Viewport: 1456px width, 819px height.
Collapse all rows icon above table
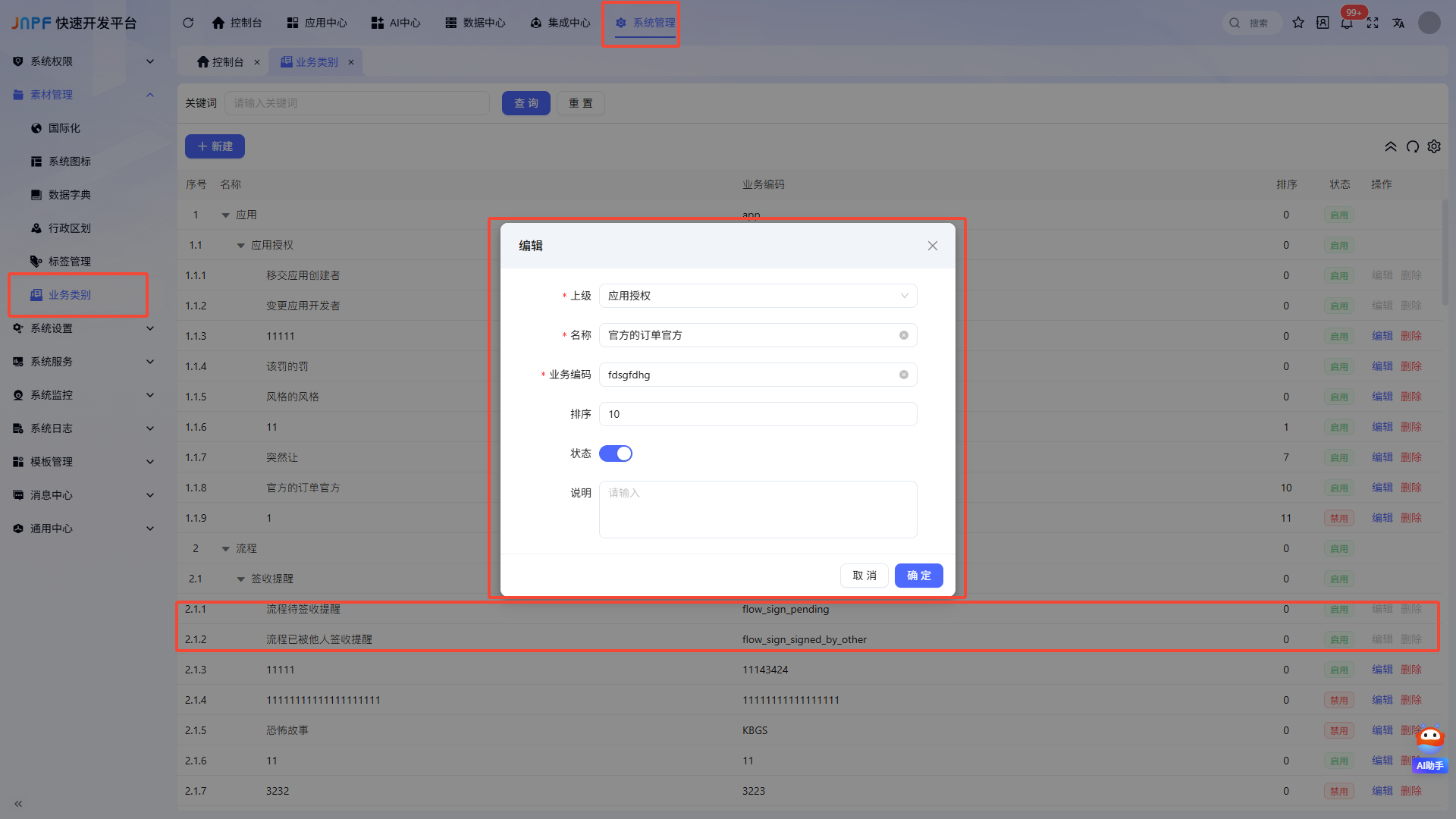(1391, 146)
